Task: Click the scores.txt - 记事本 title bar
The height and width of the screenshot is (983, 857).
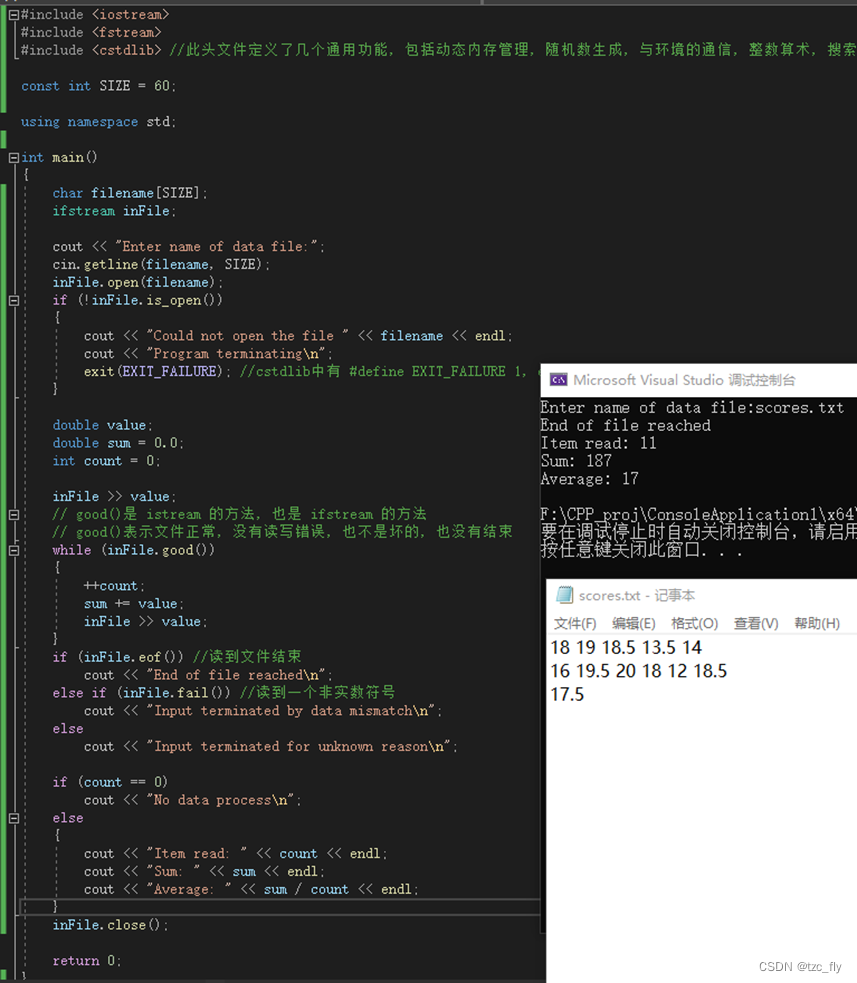Action: 636,596
